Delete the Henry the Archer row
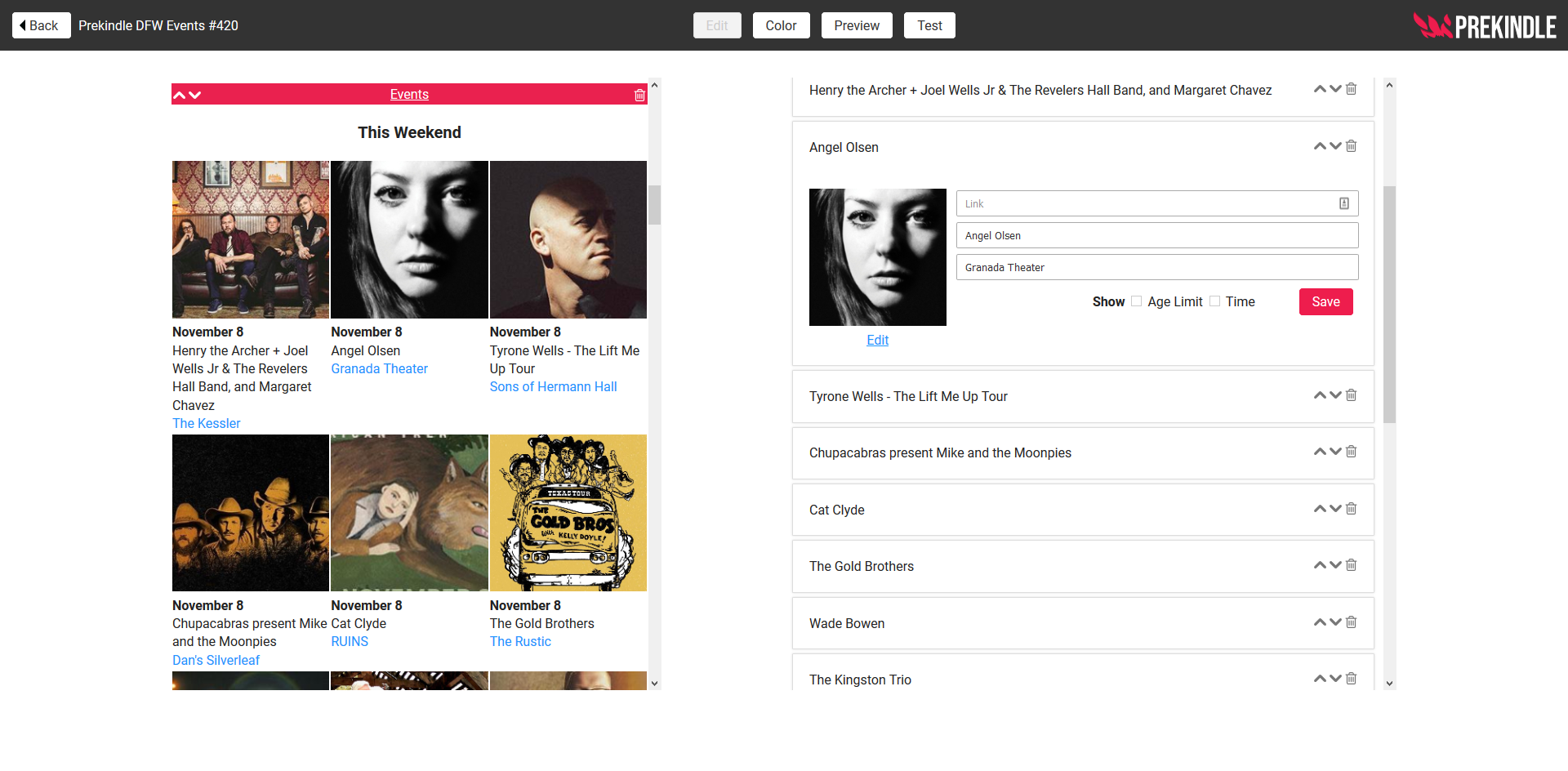 [1351, 89]
